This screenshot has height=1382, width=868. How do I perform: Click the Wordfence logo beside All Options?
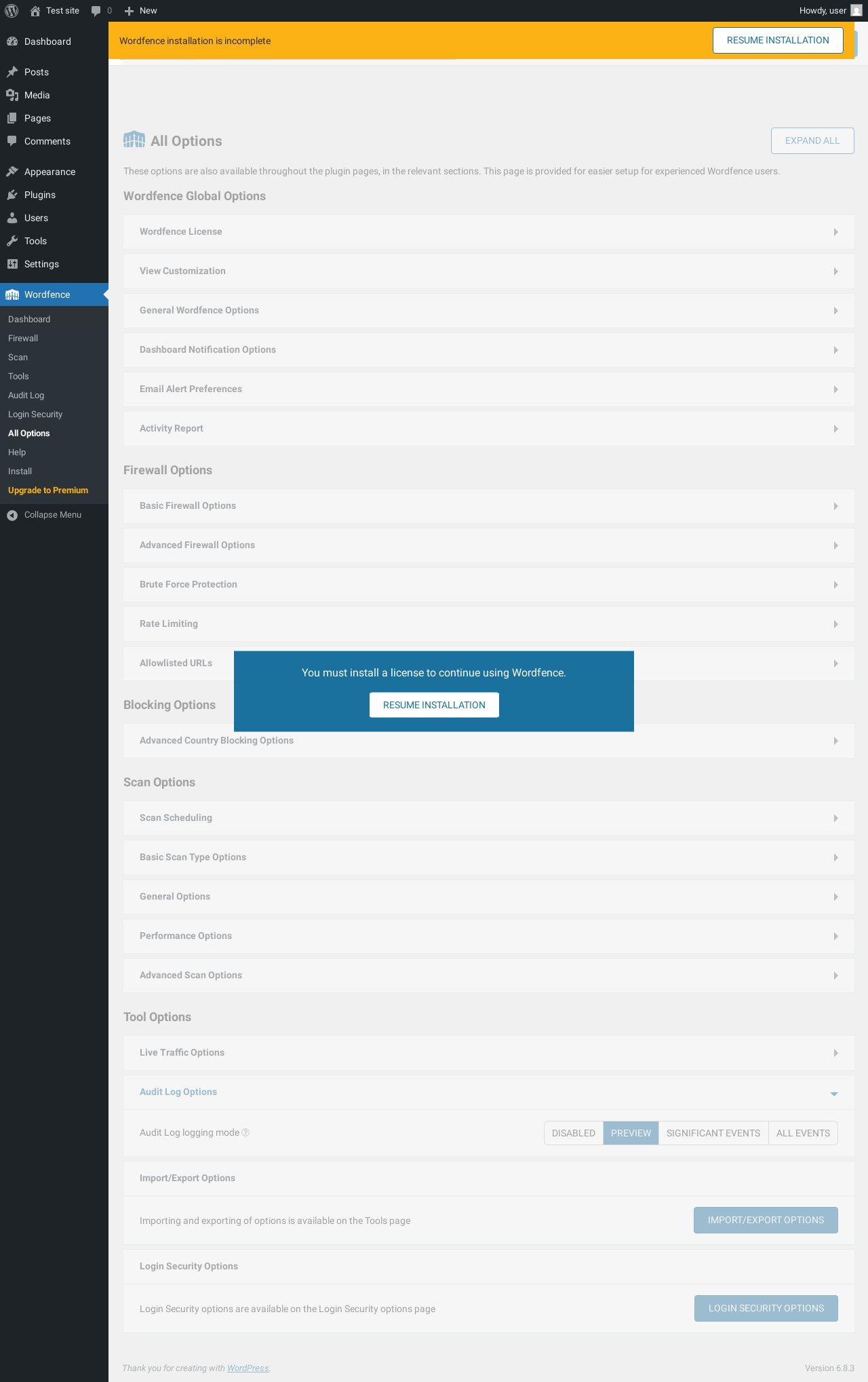(x=134, y=140)
